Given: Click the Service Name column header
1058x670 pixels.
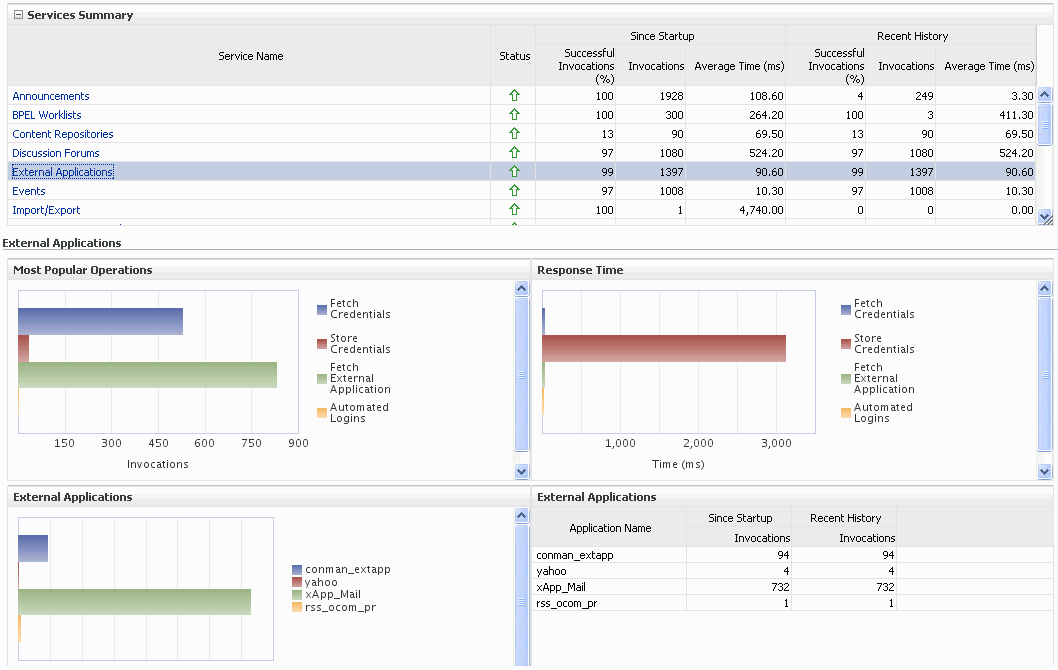Looking at the screenshot, I should pos(250,56).
